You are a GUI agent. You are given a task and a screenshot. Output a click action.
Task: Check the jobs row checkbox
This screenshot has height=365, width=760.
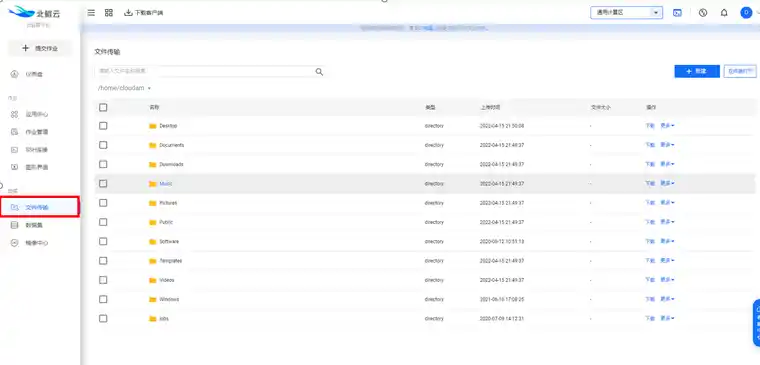coord(103,318)
